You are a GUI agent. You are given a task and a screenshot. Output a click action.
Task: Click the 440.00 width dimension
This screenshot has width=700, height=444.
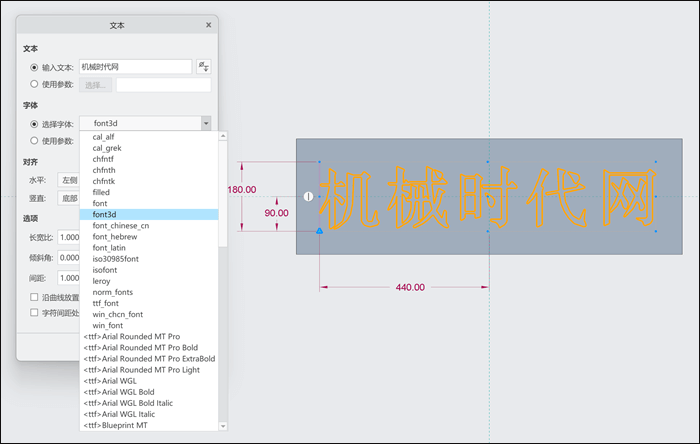point(410,287)
